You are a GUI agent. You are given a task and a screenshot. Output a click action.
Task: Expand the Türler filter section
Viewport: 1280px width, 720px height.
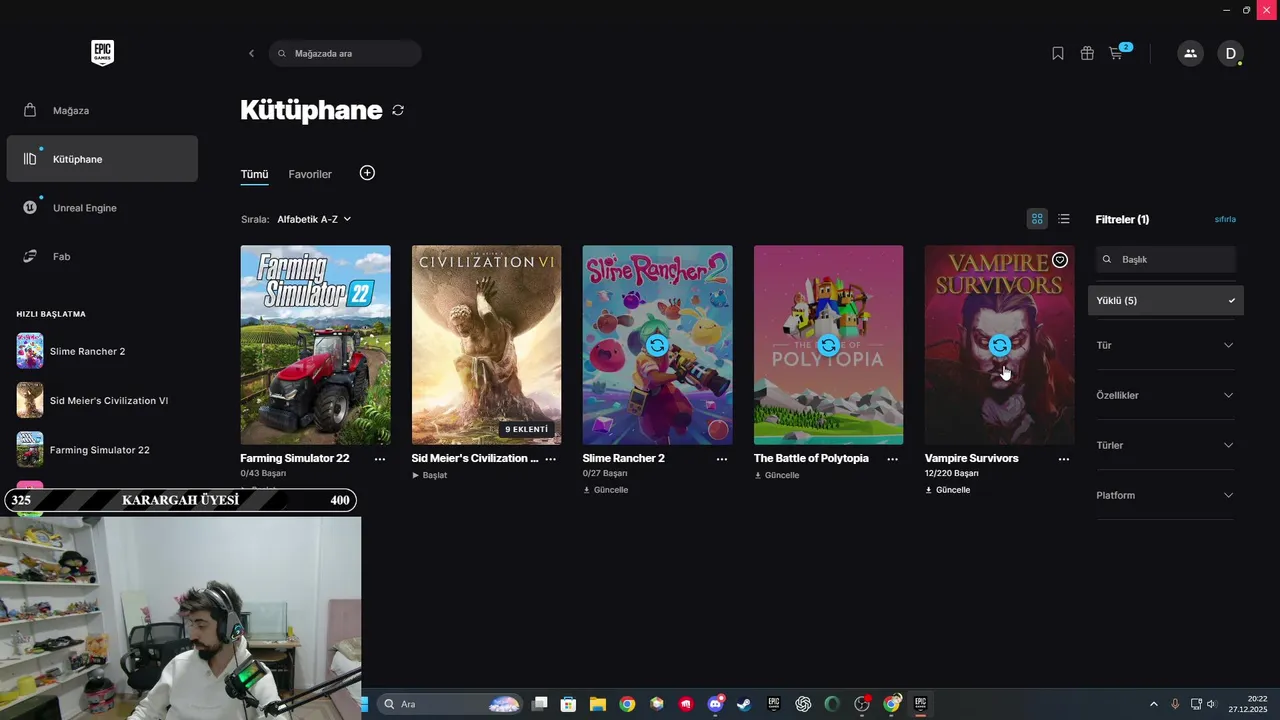[x=1166, y=445]
